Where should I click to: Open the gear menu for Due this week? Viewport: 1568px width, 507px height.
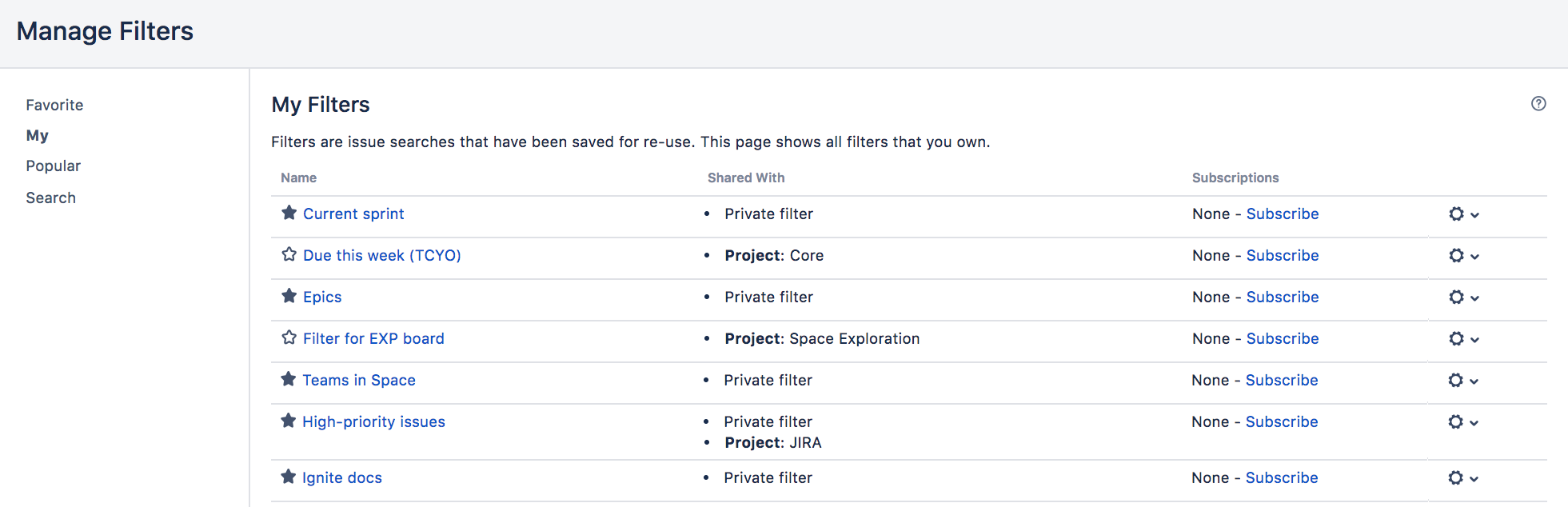click(1457, 256)
